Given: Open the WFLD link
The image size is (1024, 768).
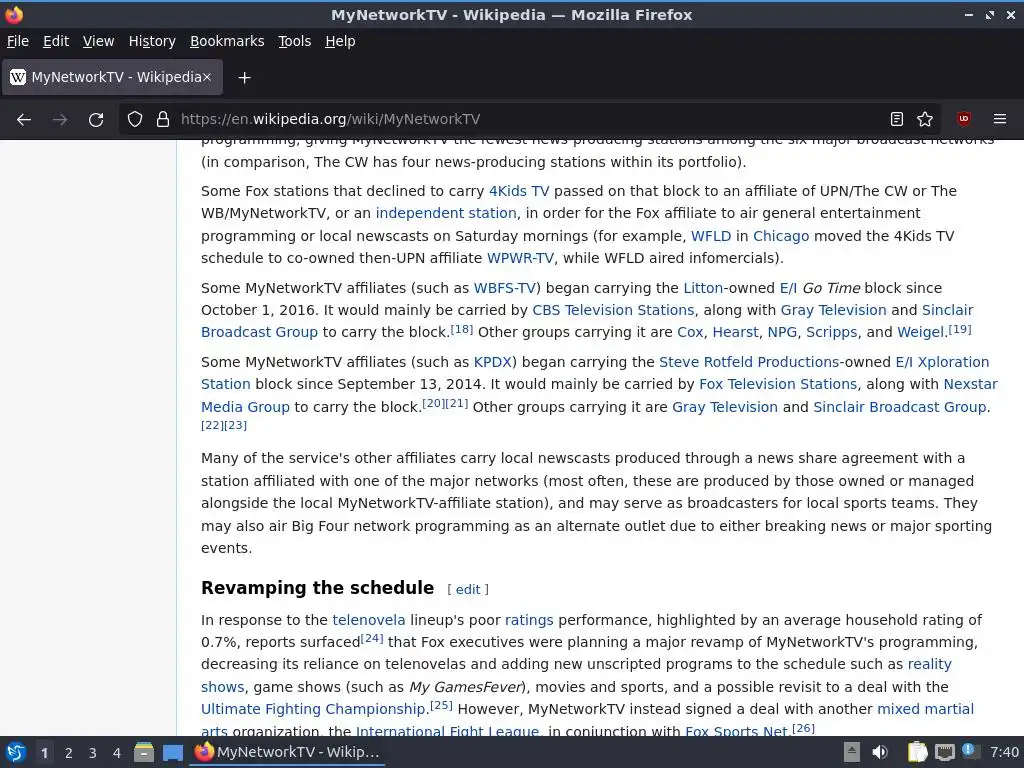Looking at the screenshot, I should 711,236.
